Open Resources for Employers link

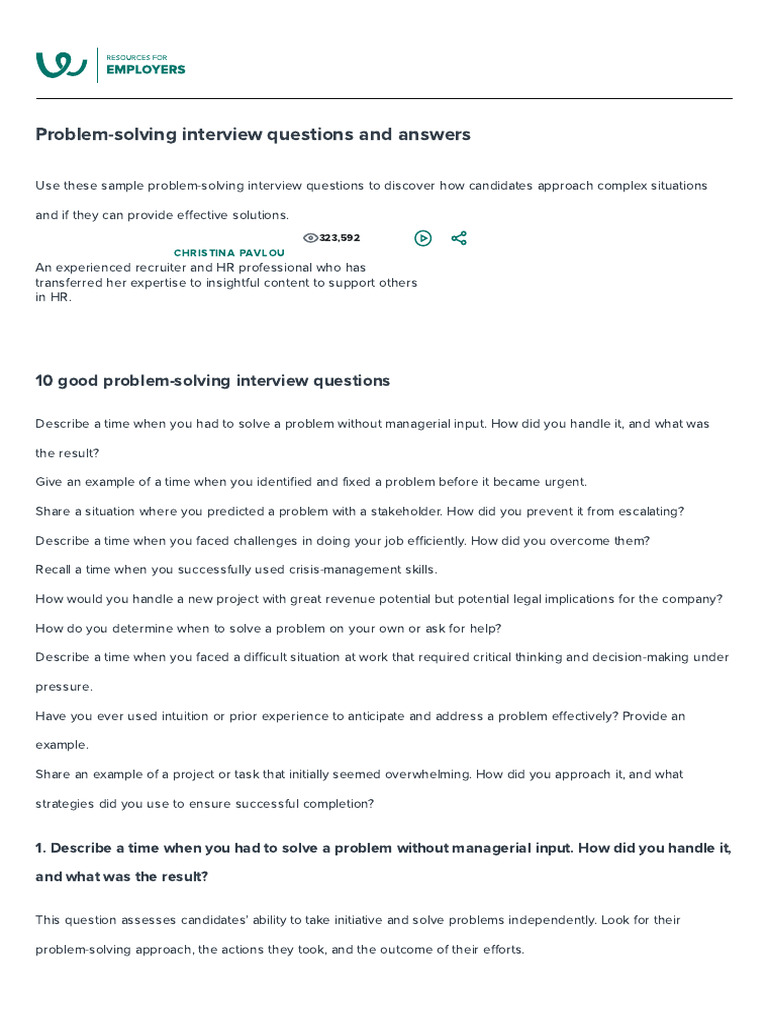point(145,65)
